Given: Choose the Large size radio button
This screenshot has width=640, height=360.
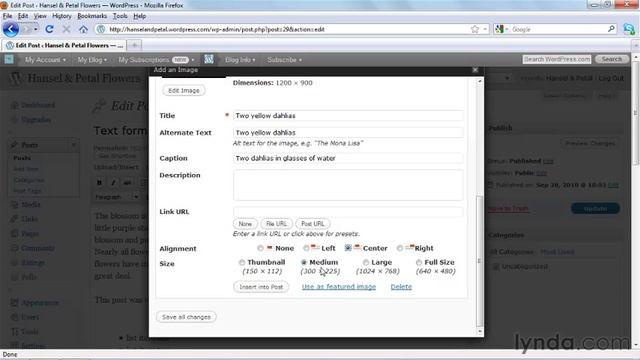Looking at the screenshot, I should [x=366, y=262].
